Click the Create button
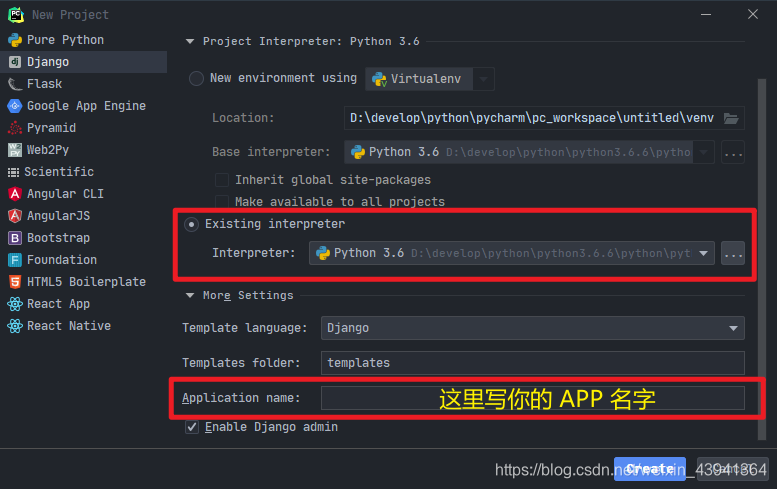This screenshot has width=777, height=489. [650, 469]
